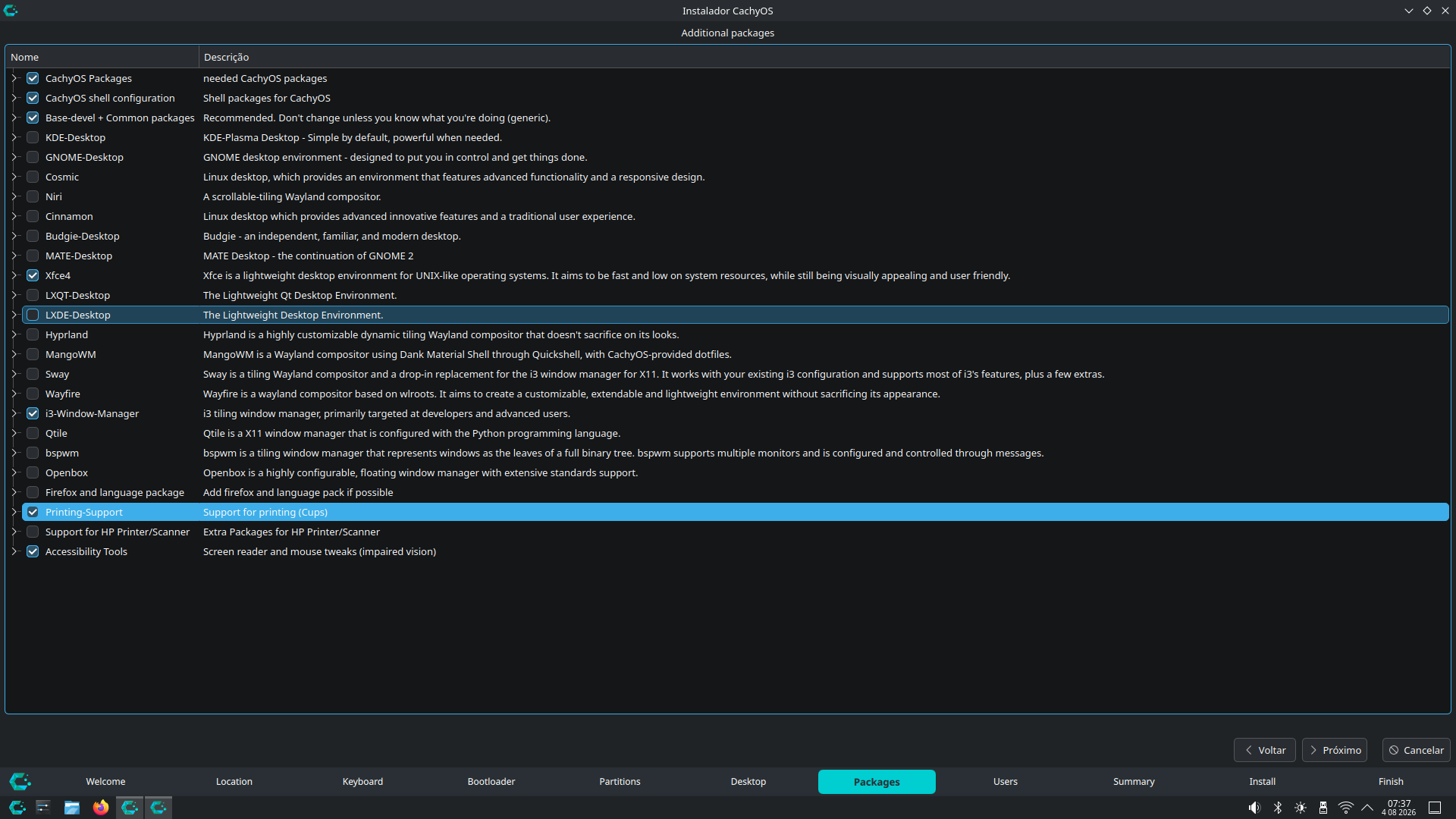
Task: Sort by the Nome column header
Action: (102, 57)
